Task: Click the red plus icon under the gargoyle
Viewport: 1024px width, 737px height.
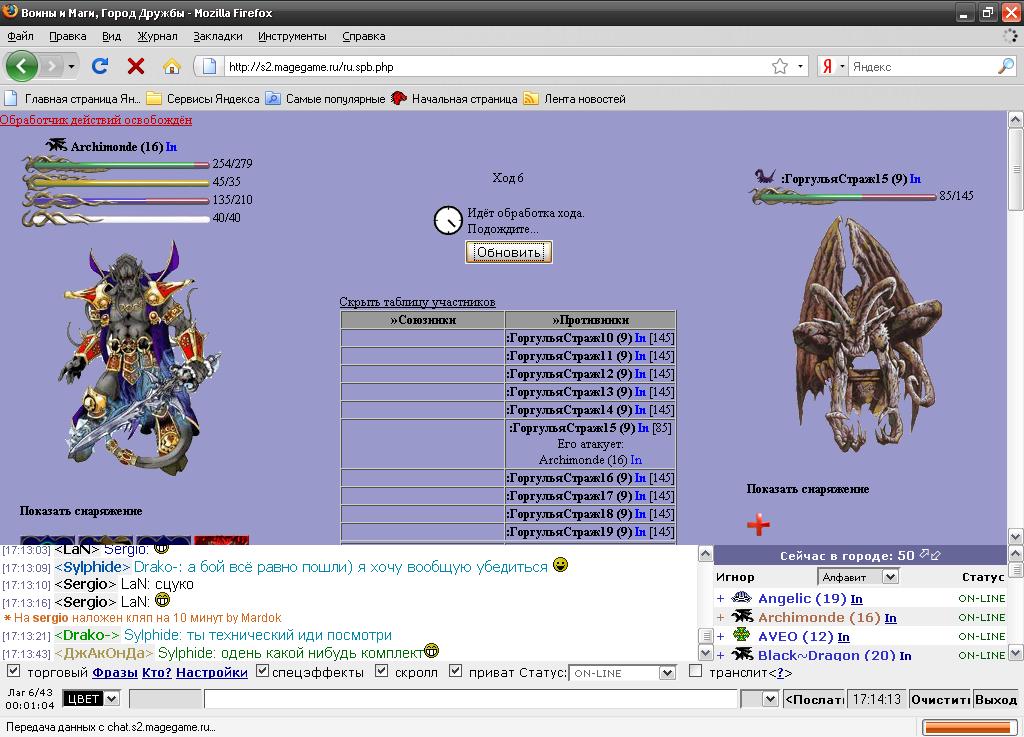Action: (x=758, y=524)
